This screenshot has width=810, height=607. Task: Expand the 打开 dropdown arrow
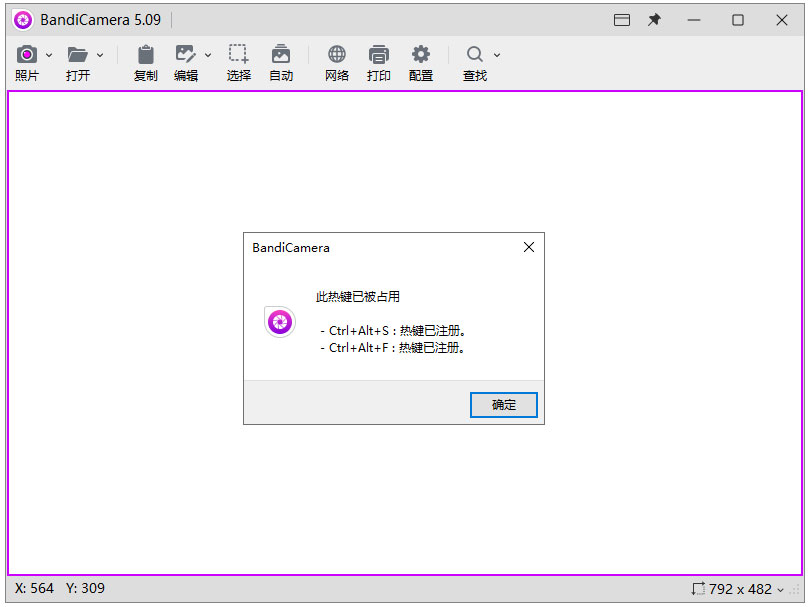coord(100,55)
